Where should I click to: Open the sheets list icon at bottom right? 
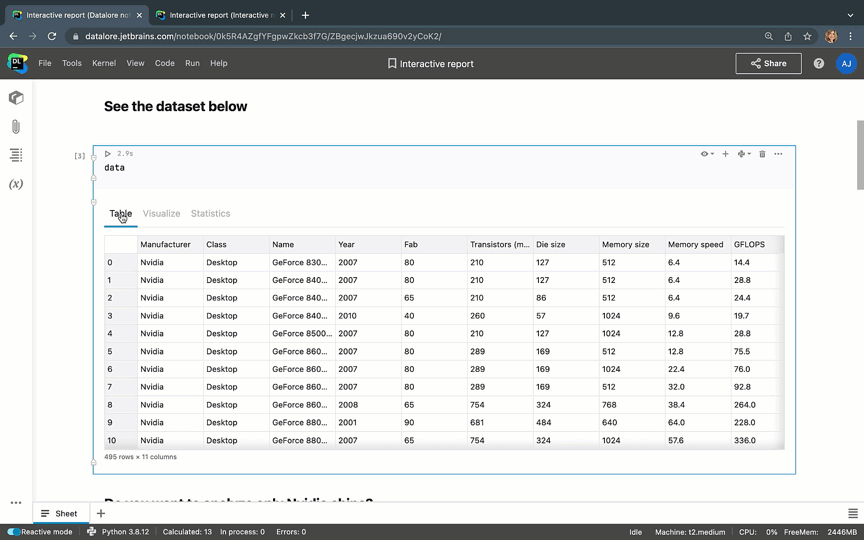(x=852, y=514)
